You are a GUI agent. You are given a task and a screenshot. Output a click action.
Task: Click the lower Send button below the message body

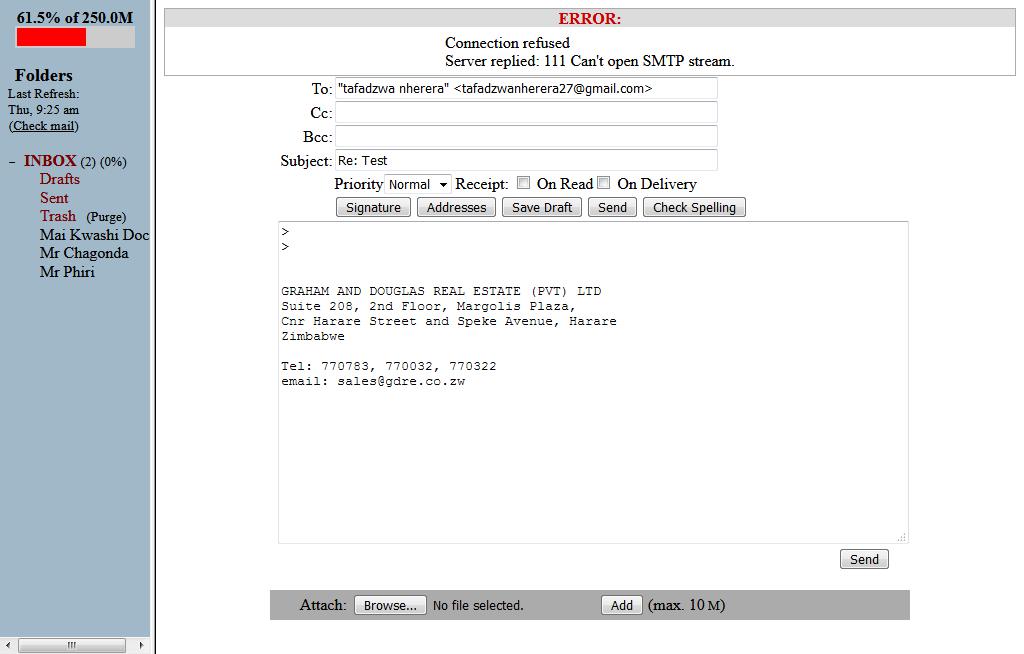(x=862, y=559)
